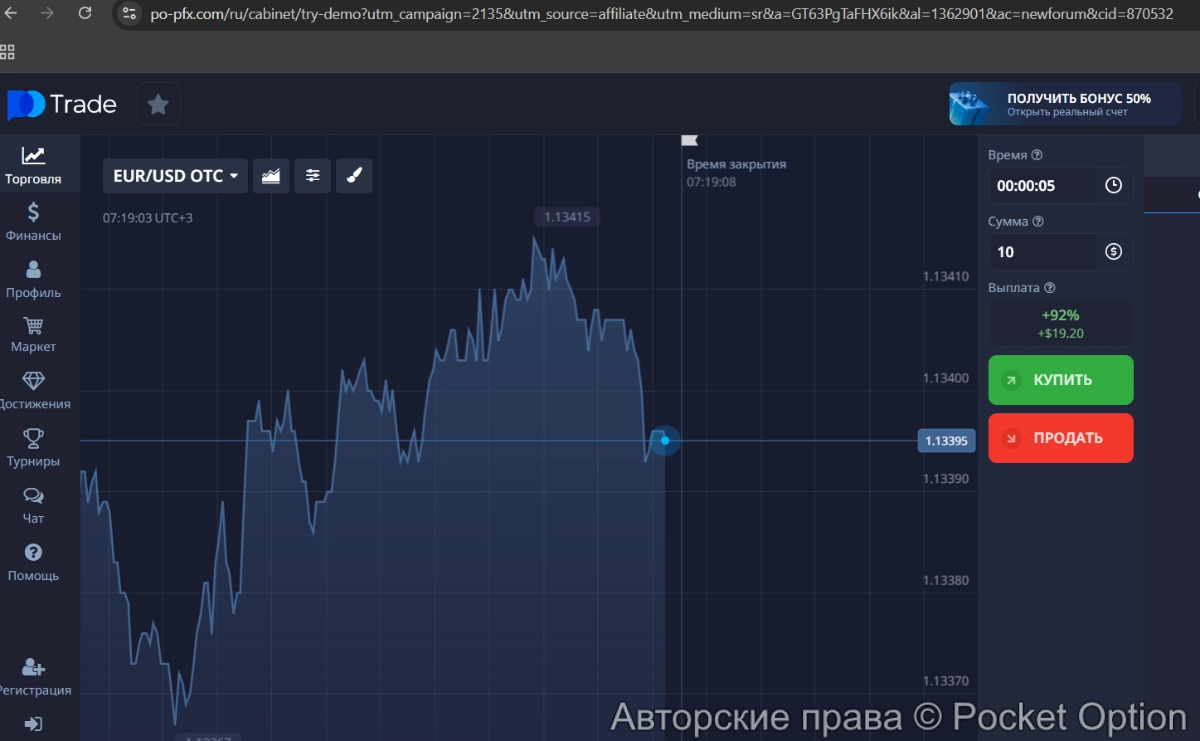Click help icon next to Сумма label

[1037, 222]
